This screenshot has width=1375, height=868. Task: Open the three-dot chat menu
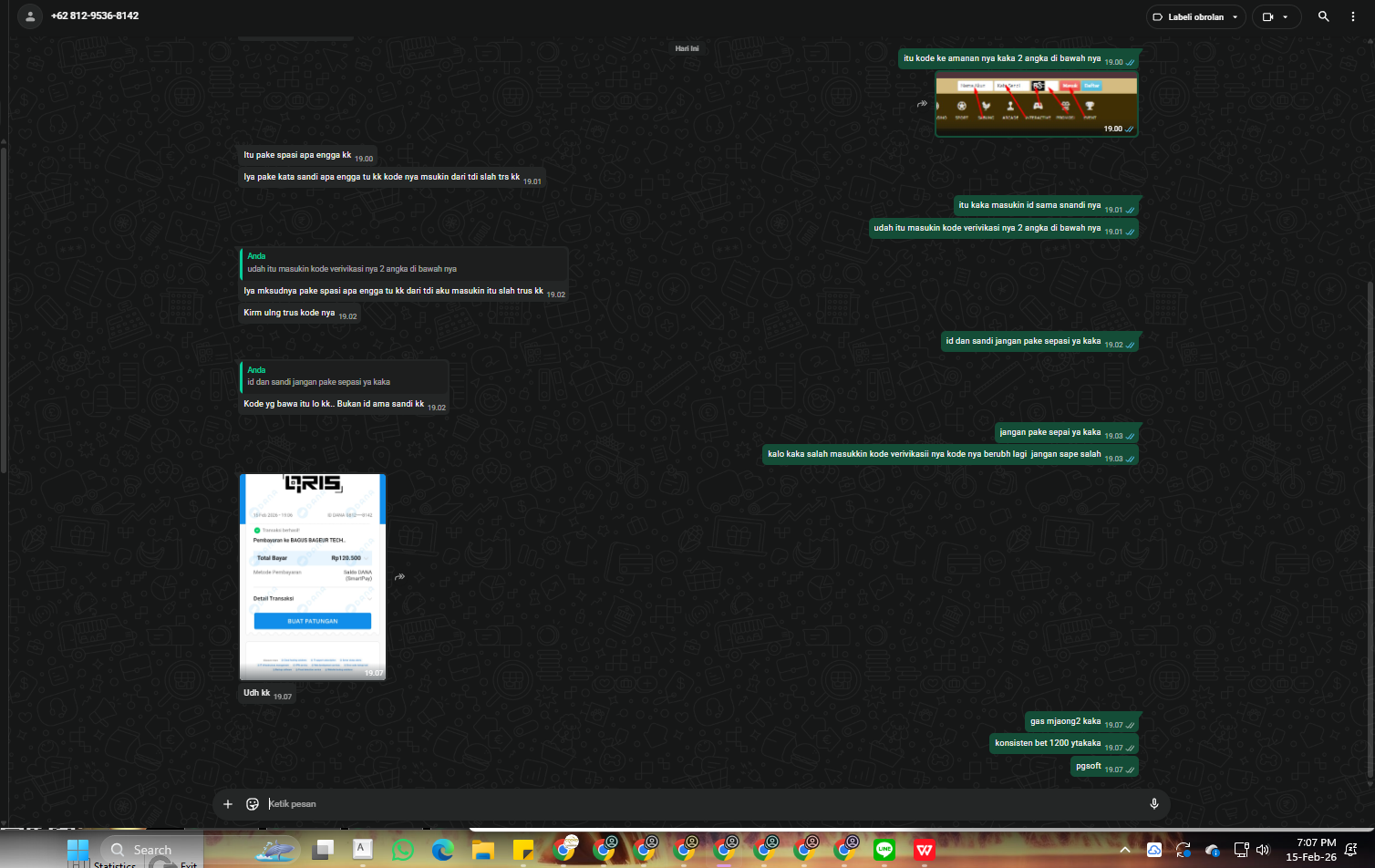point(1353,16)
